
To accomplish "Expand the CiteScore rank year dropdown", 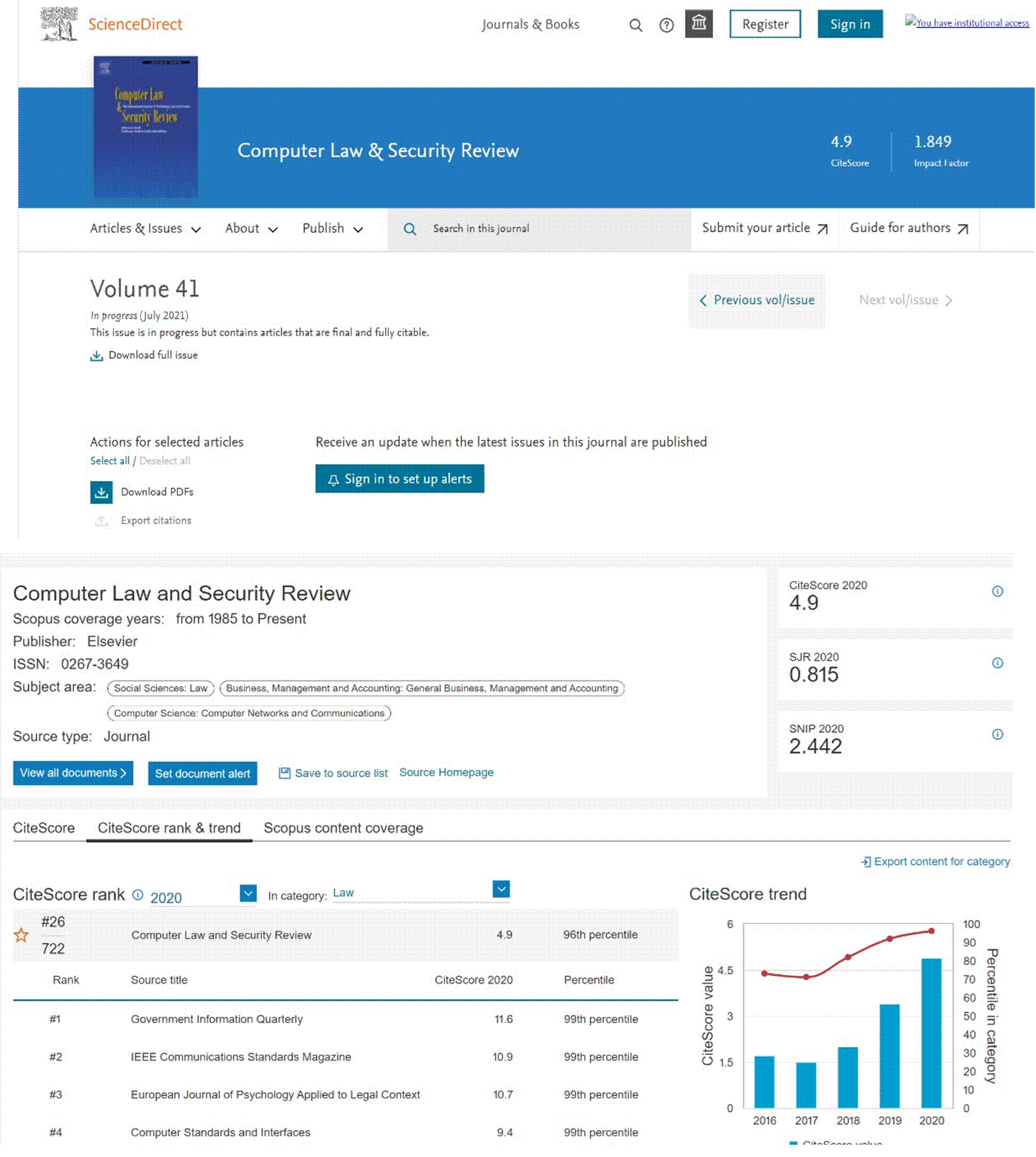I will pyautogui.click(x=248, y=893).
